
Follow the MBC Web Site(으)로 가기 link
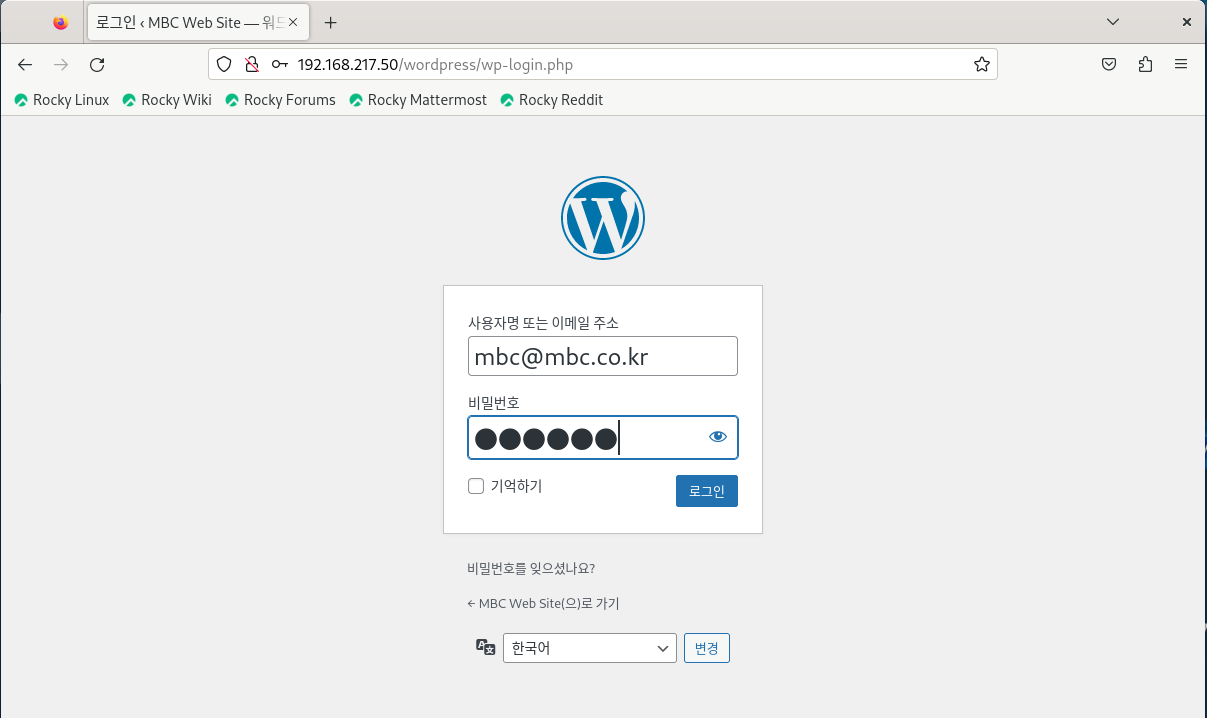543,603
